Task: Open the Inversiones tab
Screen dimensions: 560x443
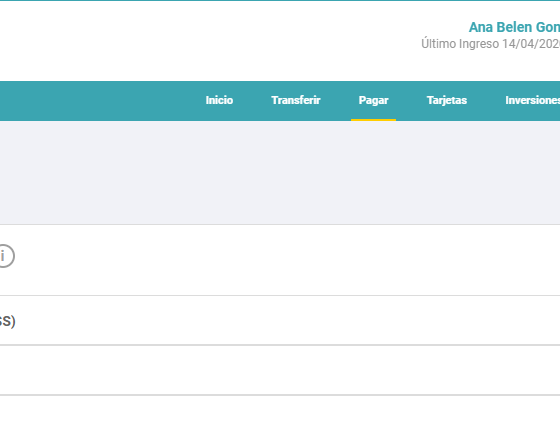Action: [x=532, y=100]
